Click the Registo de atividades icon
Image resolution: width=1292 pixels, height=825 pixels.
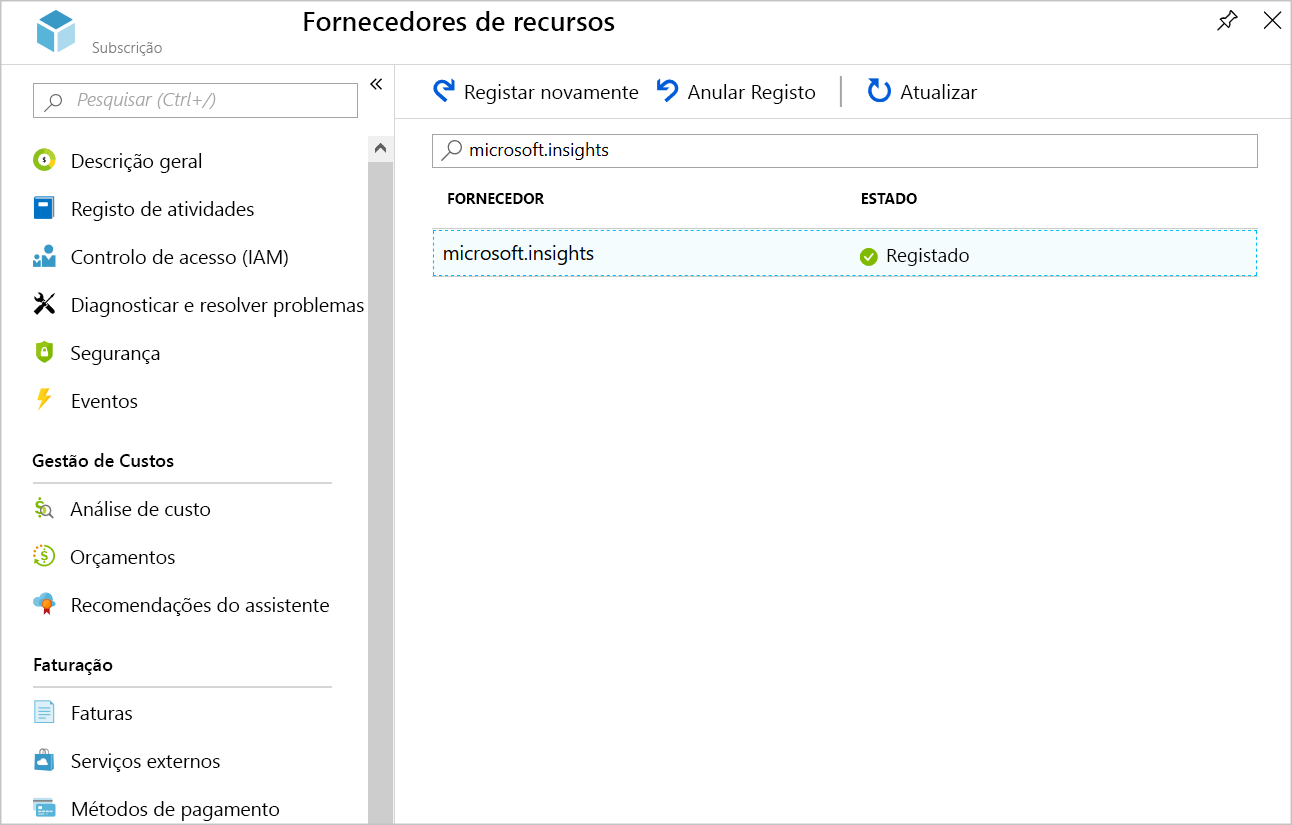[x=44, y=208]
